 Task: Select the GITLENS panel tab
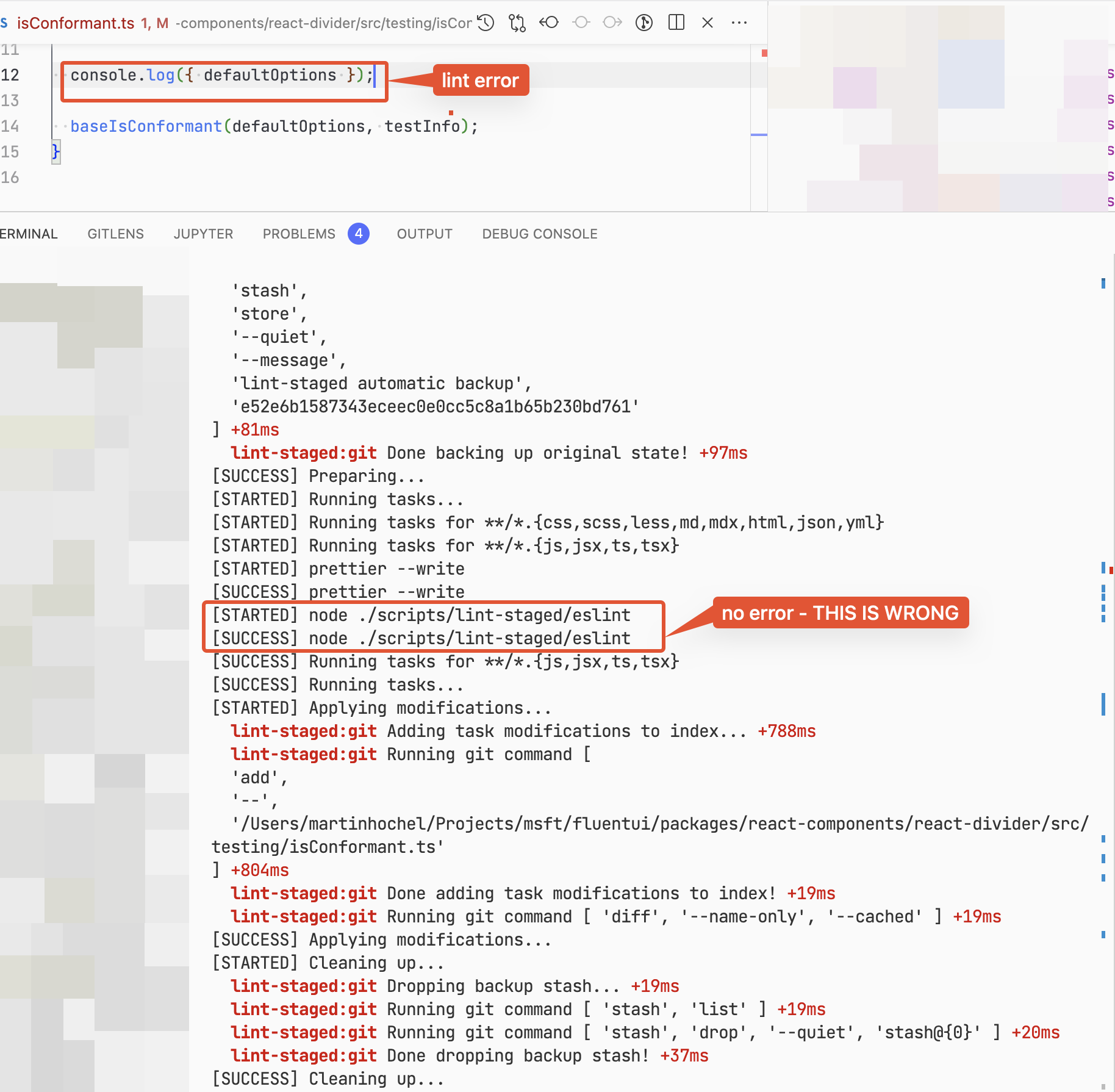click(115, 234)
